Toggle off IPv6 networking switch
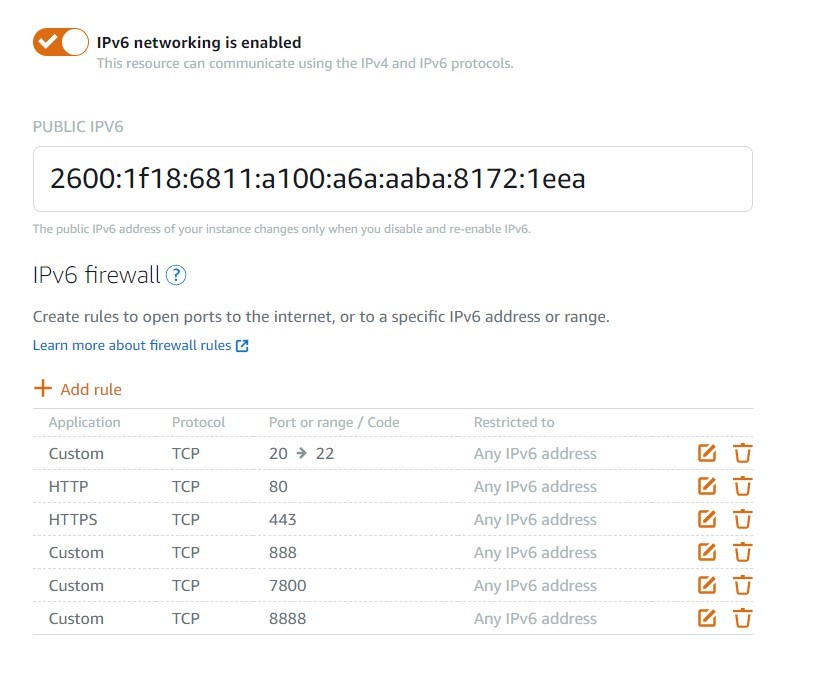The image size is (828, 682). click(x=61, y=42)
